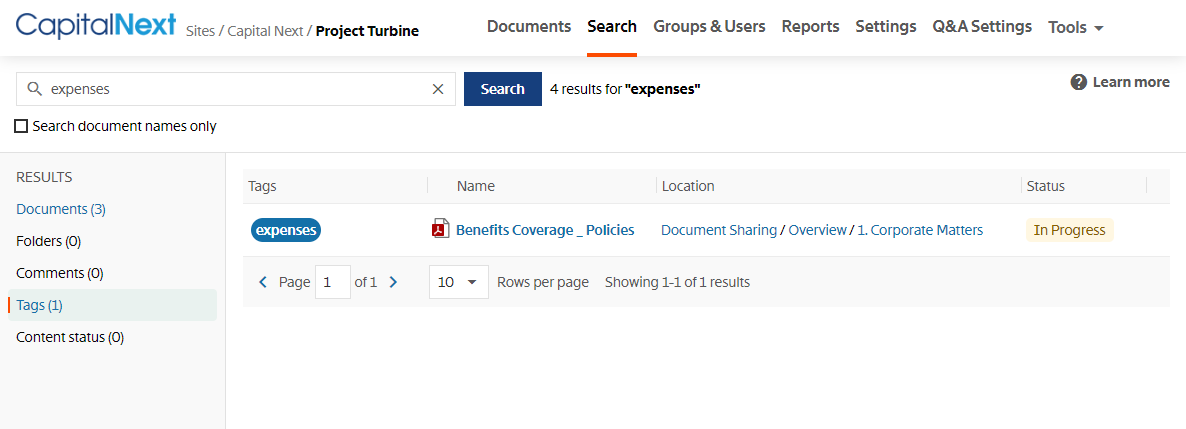Enable Search document names only checkbox
Viewport: 1186px width, 429px height.
[x=21, y=126]
